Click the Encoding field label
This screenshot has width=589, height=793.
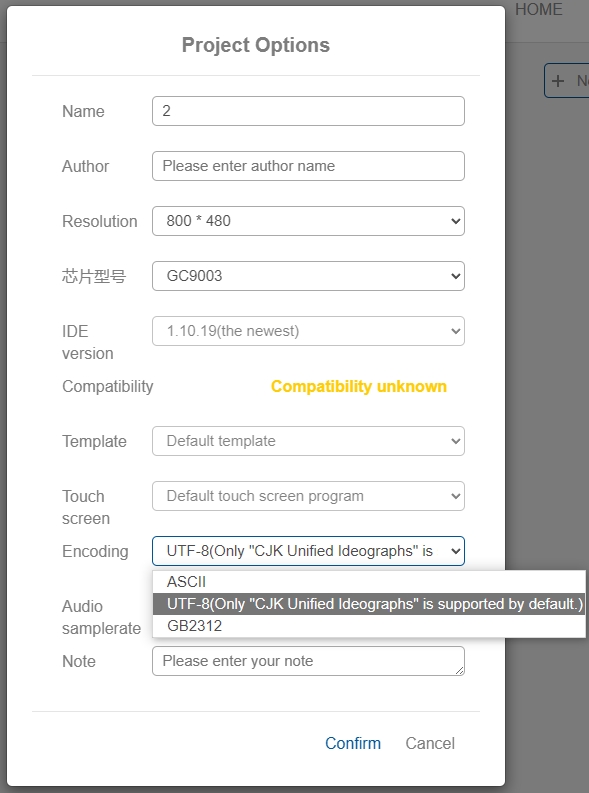point(95,551)
